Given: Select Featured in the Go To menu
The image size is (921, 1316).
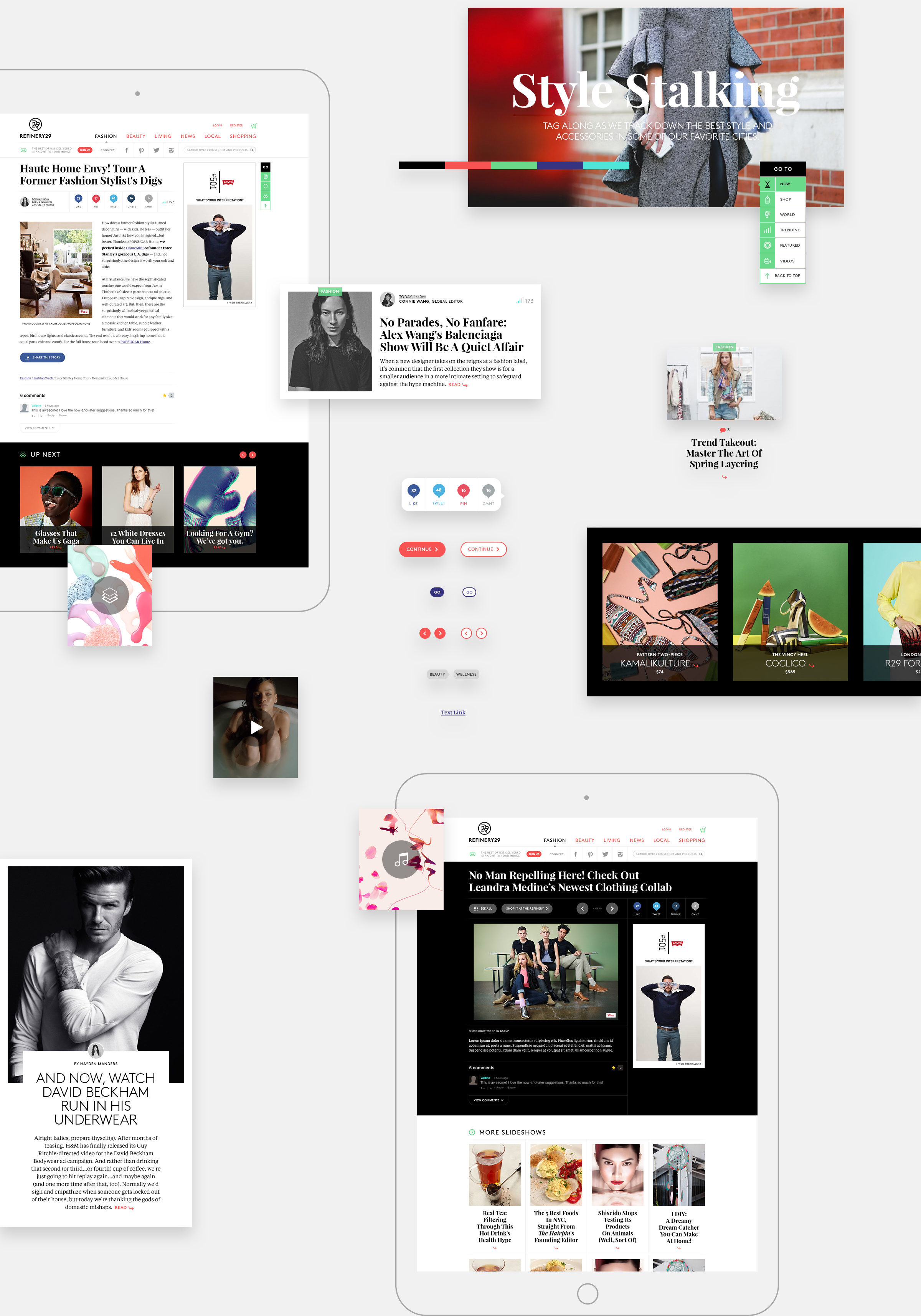Looking at the screenshot, I should click(789, 245).
